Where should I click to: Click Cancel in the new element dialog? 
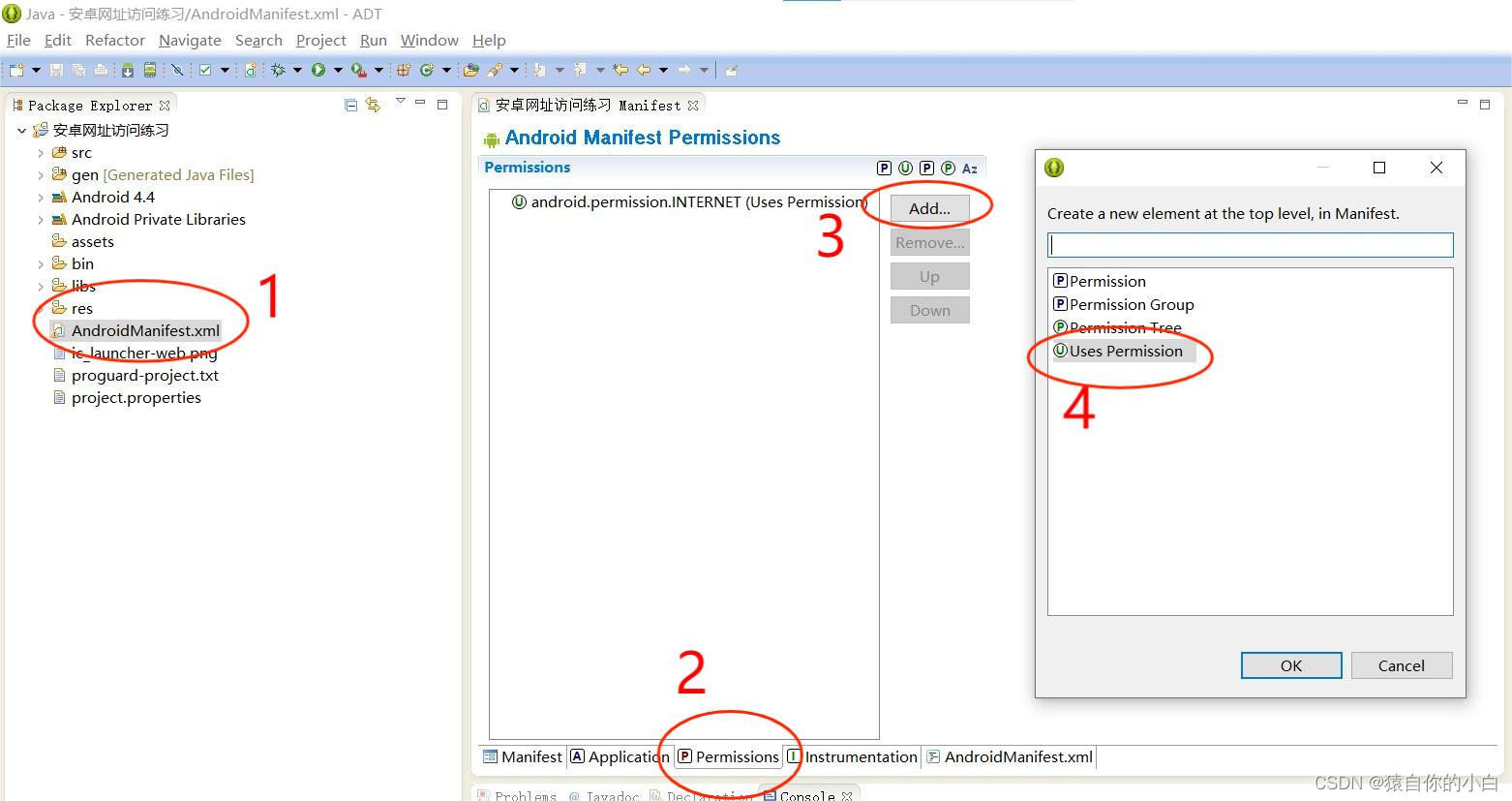1402,665
